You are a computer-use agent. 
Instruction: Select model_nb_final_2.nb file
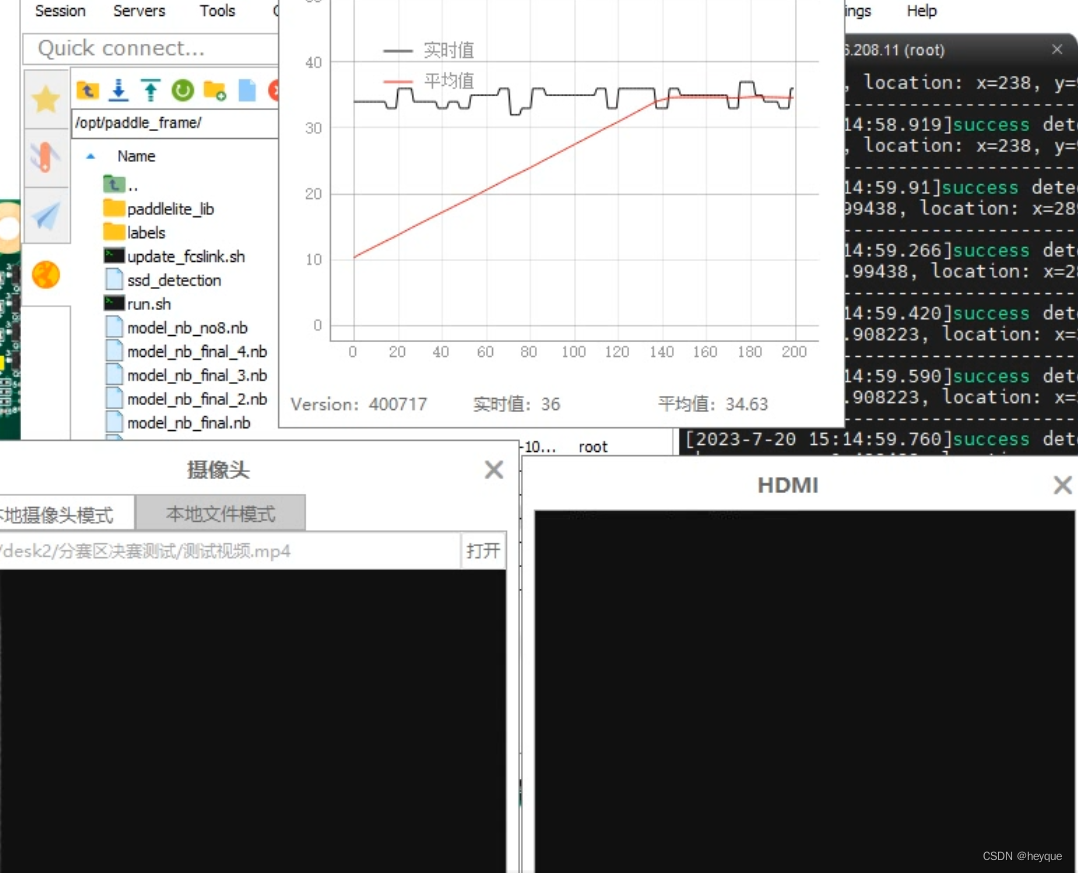(186, 399)
